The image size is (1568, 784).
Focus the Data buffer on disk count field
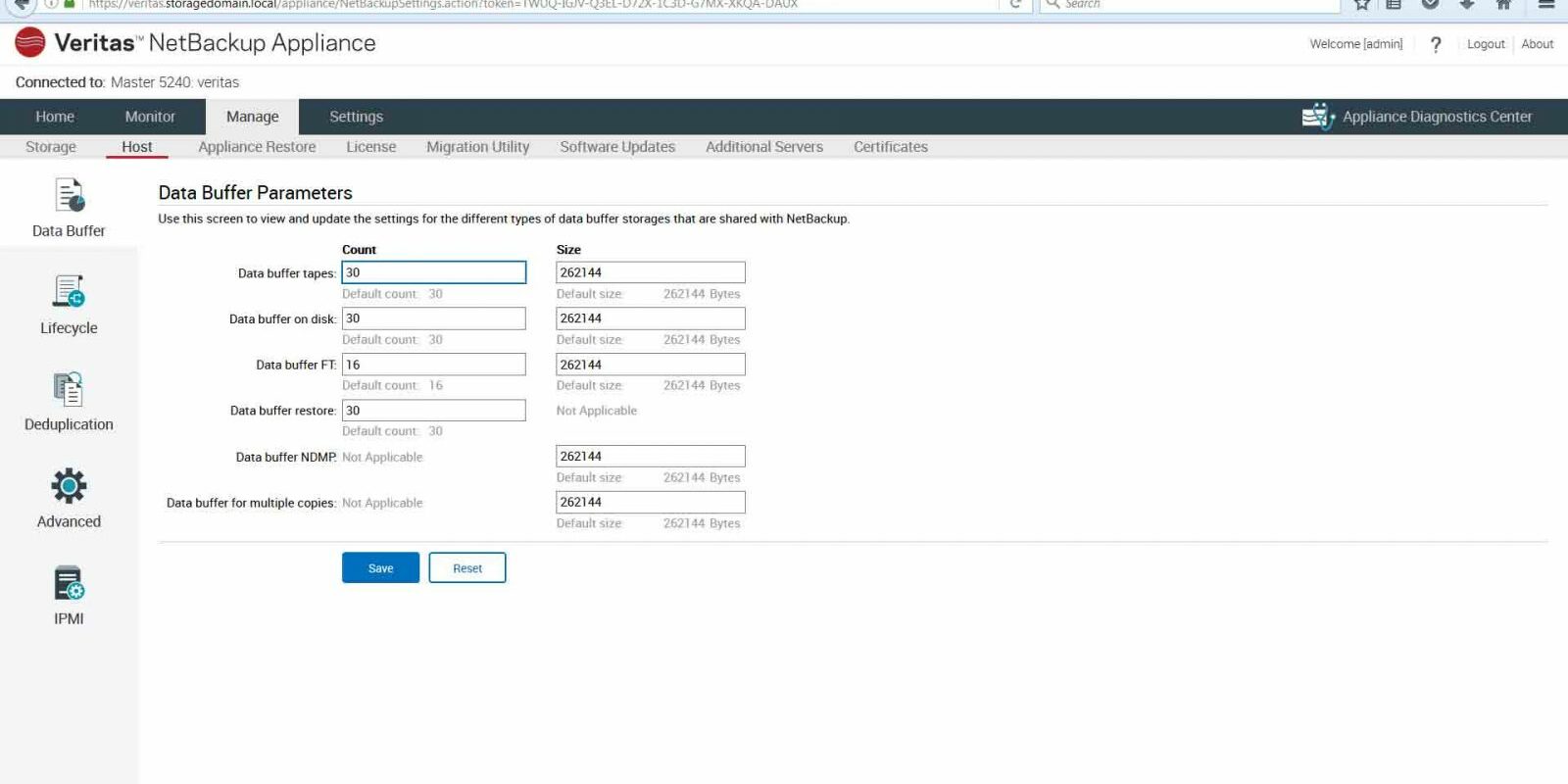point(434,318)
